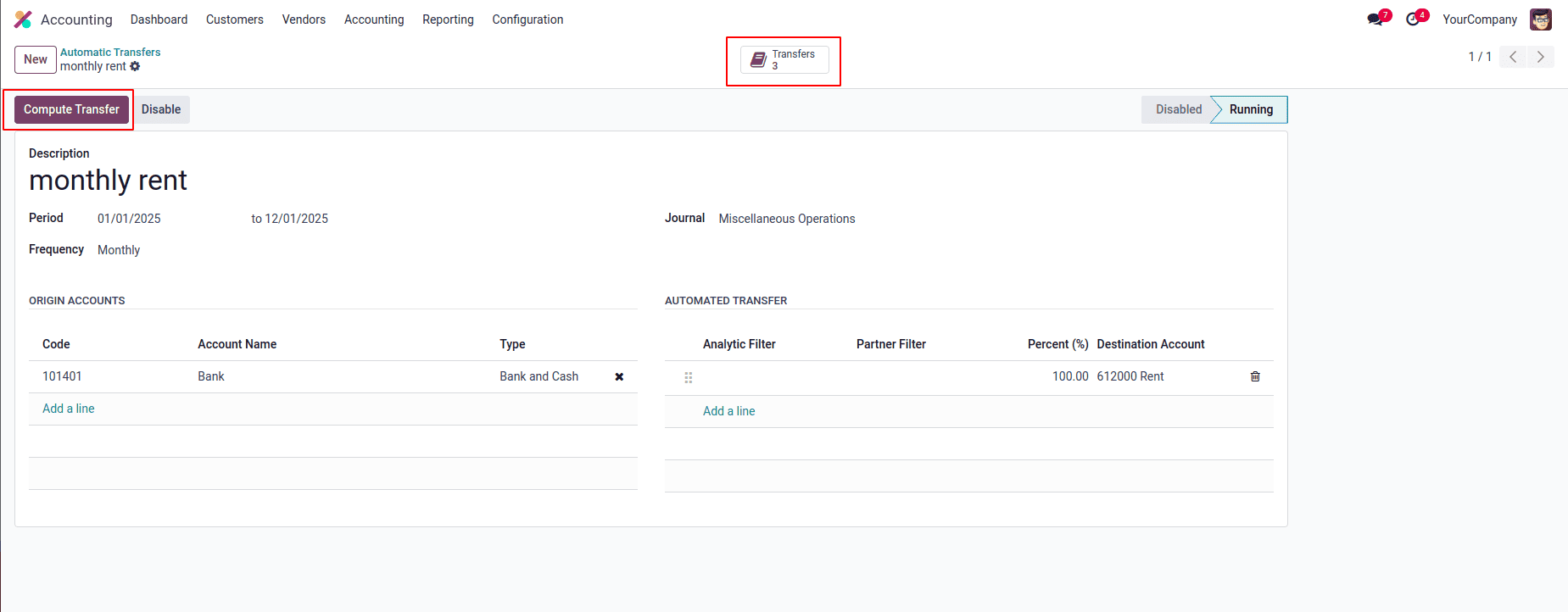Click the Account Name column header

(x=237, y=344)
